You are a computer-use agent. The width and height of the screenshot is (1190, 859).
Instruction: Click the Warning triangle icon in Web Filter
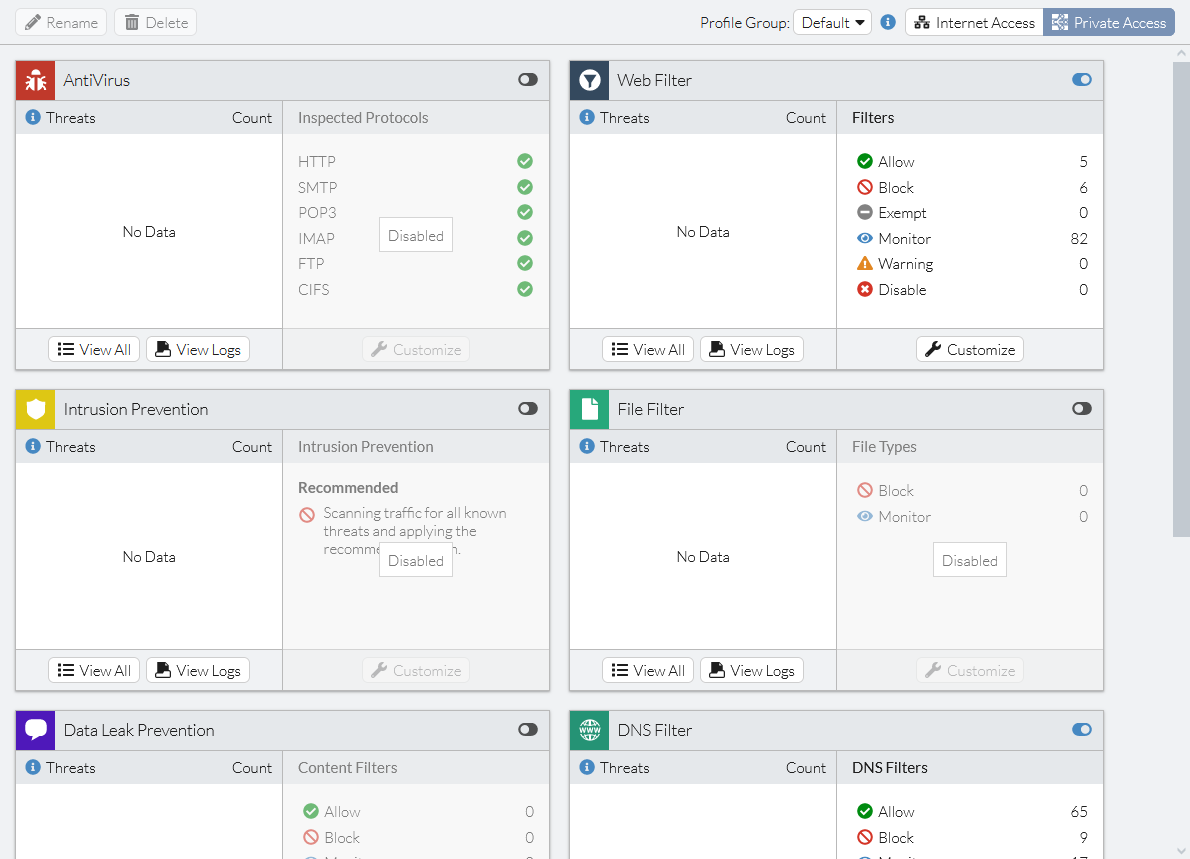pyautogui.click(x=866, y=263)
